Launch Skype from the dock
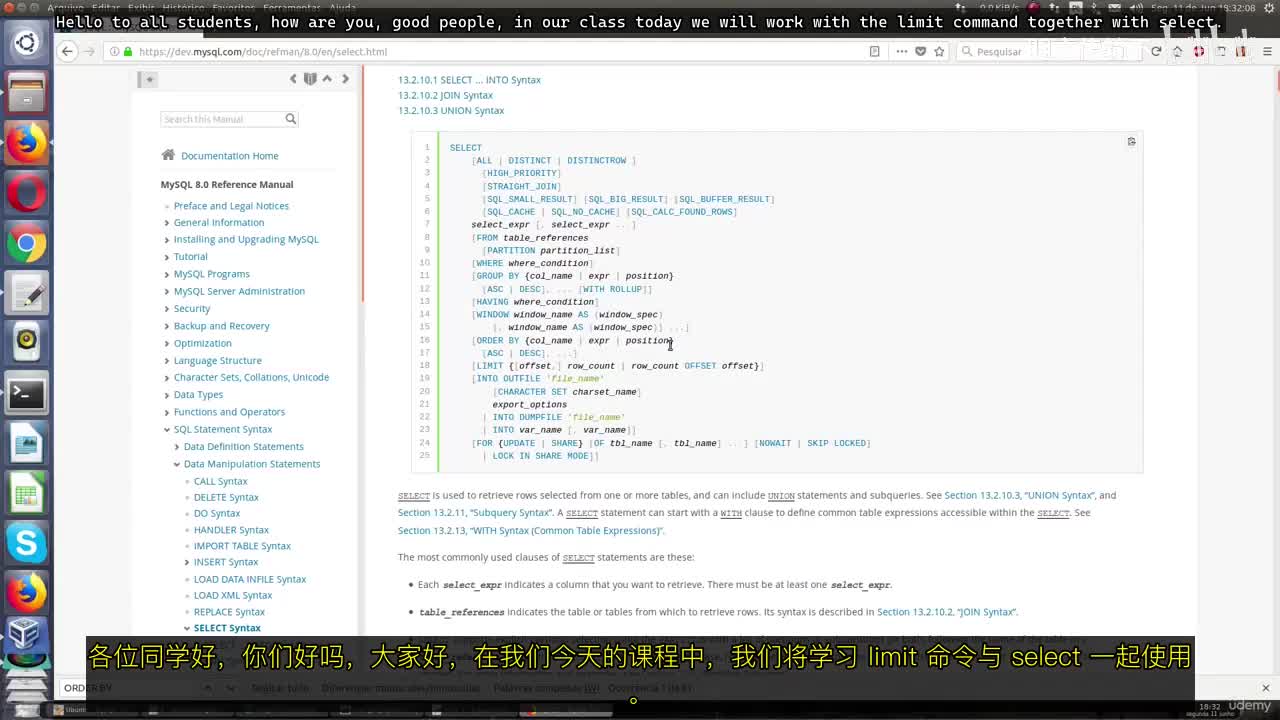1280x720 pixels. 26,543
